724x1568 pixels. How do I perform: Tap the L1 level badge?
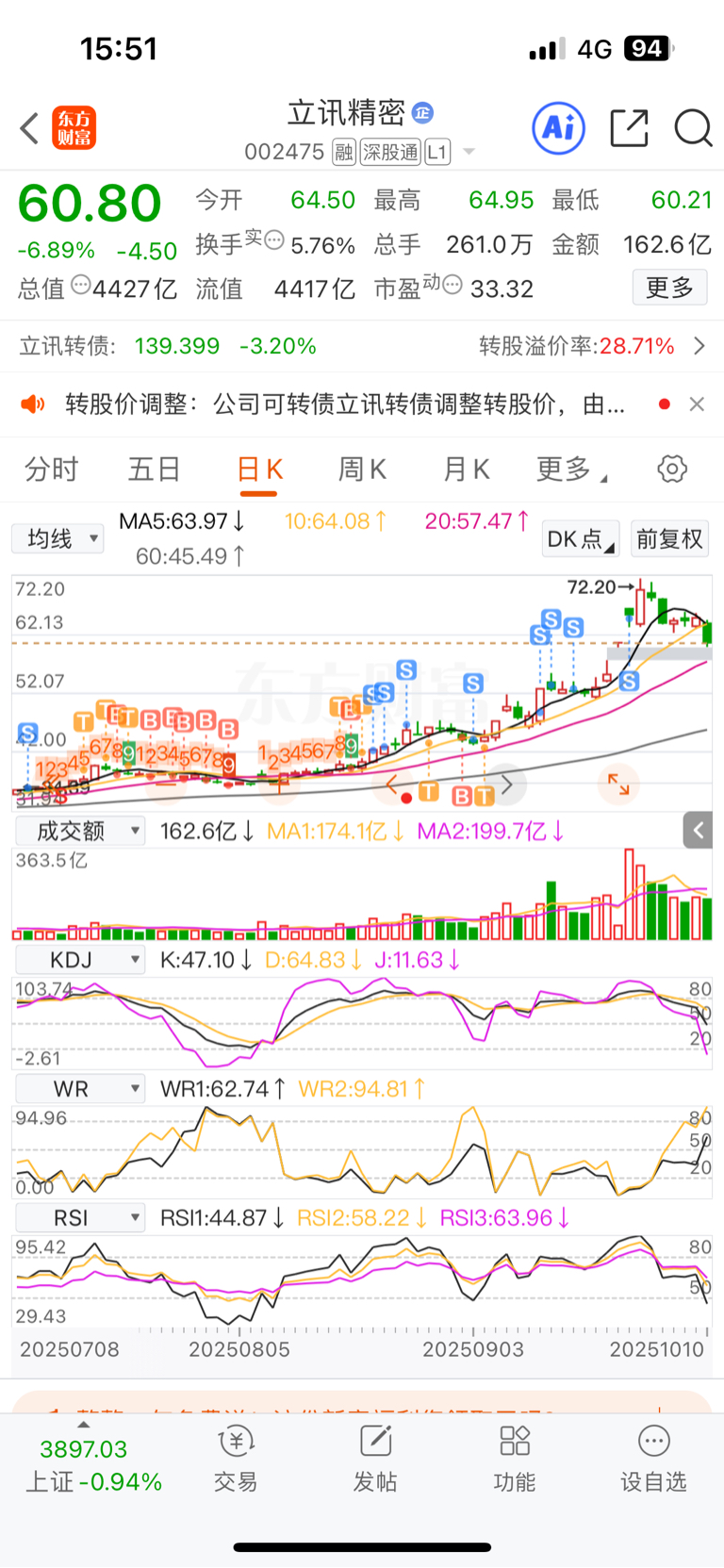[x=436, y=152]
